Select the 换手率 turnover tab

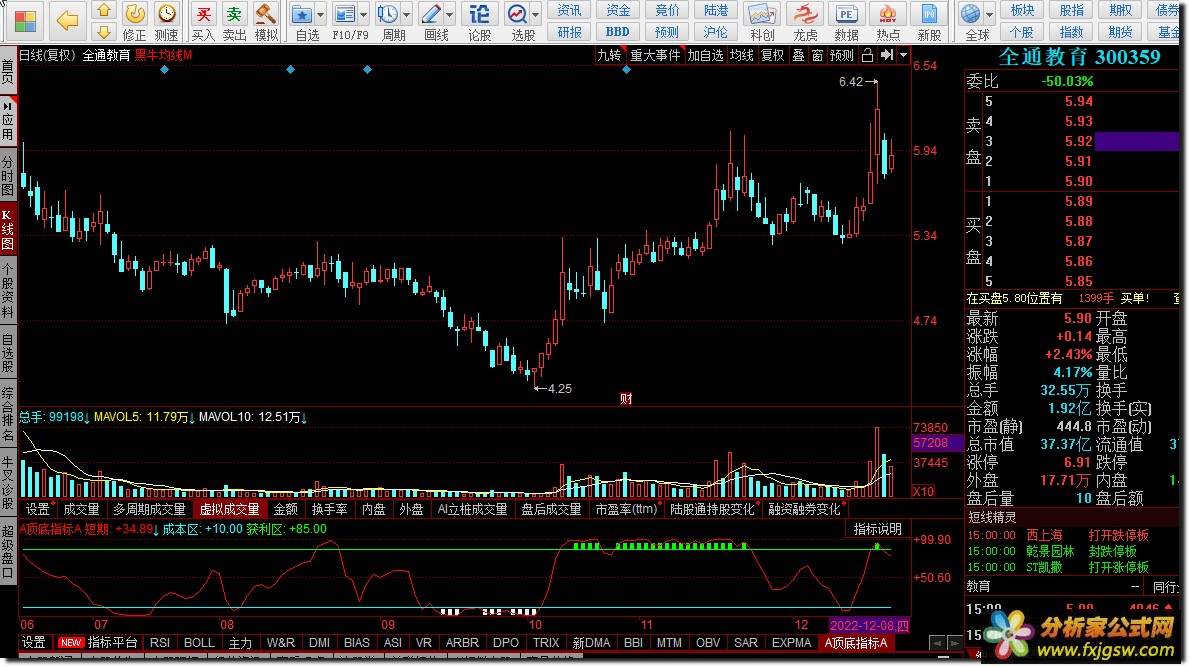pyautogui.click(x=329, y=509)
